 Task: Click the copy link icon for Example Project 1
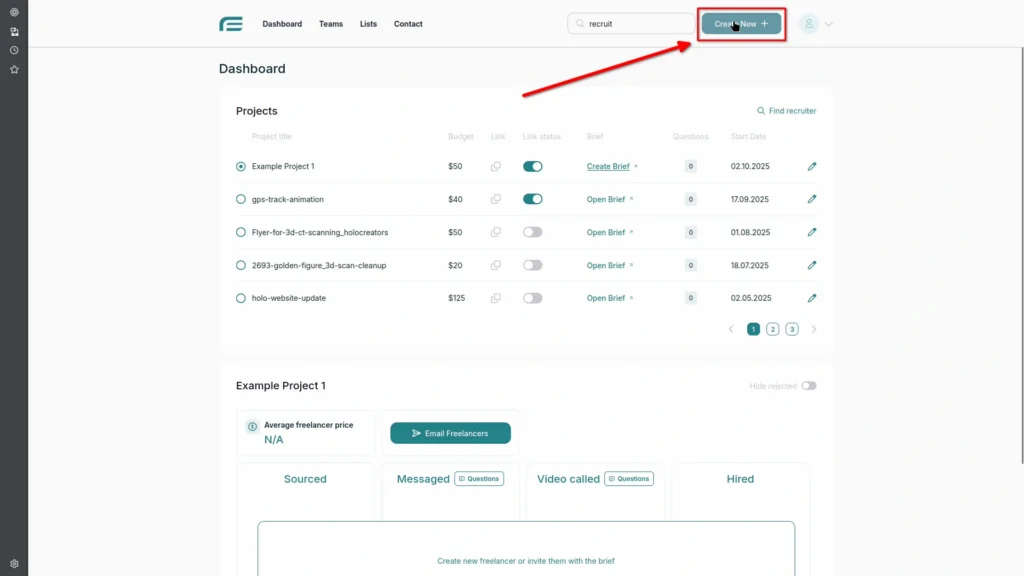click(x=496, y=166)
